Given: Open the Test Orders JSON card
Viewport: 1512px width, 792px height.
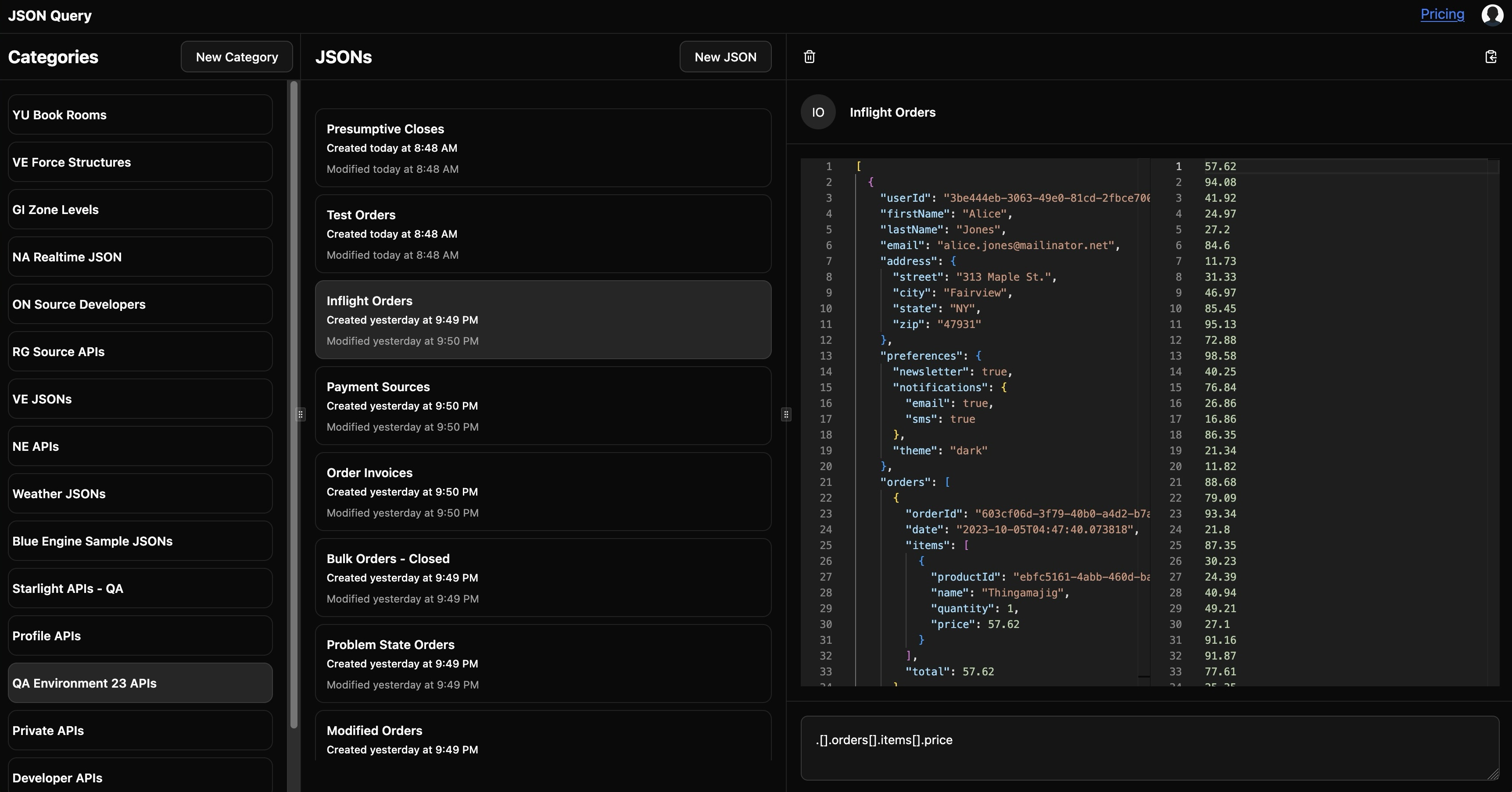Looking at the screenshot, I should (543, 233).
